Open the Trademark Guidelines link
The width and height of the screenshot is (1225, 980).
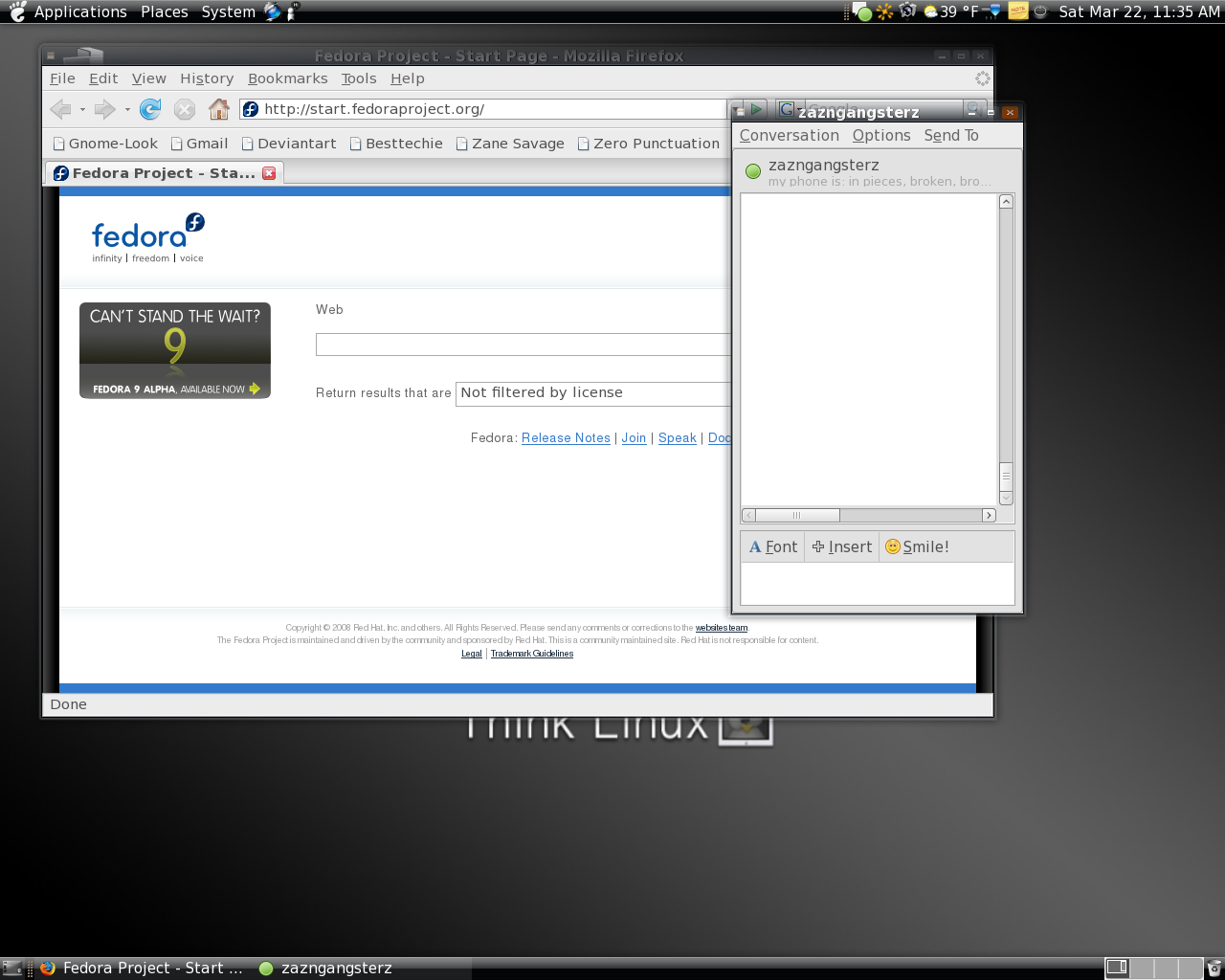pyautogui.click(x=532, y=654)
